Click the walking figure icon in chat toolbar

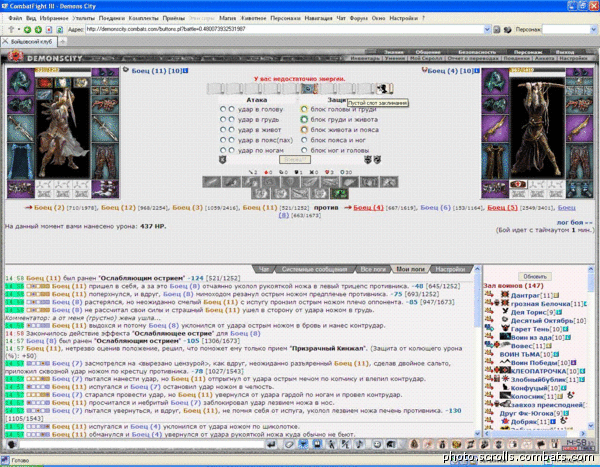click(331, 444)
